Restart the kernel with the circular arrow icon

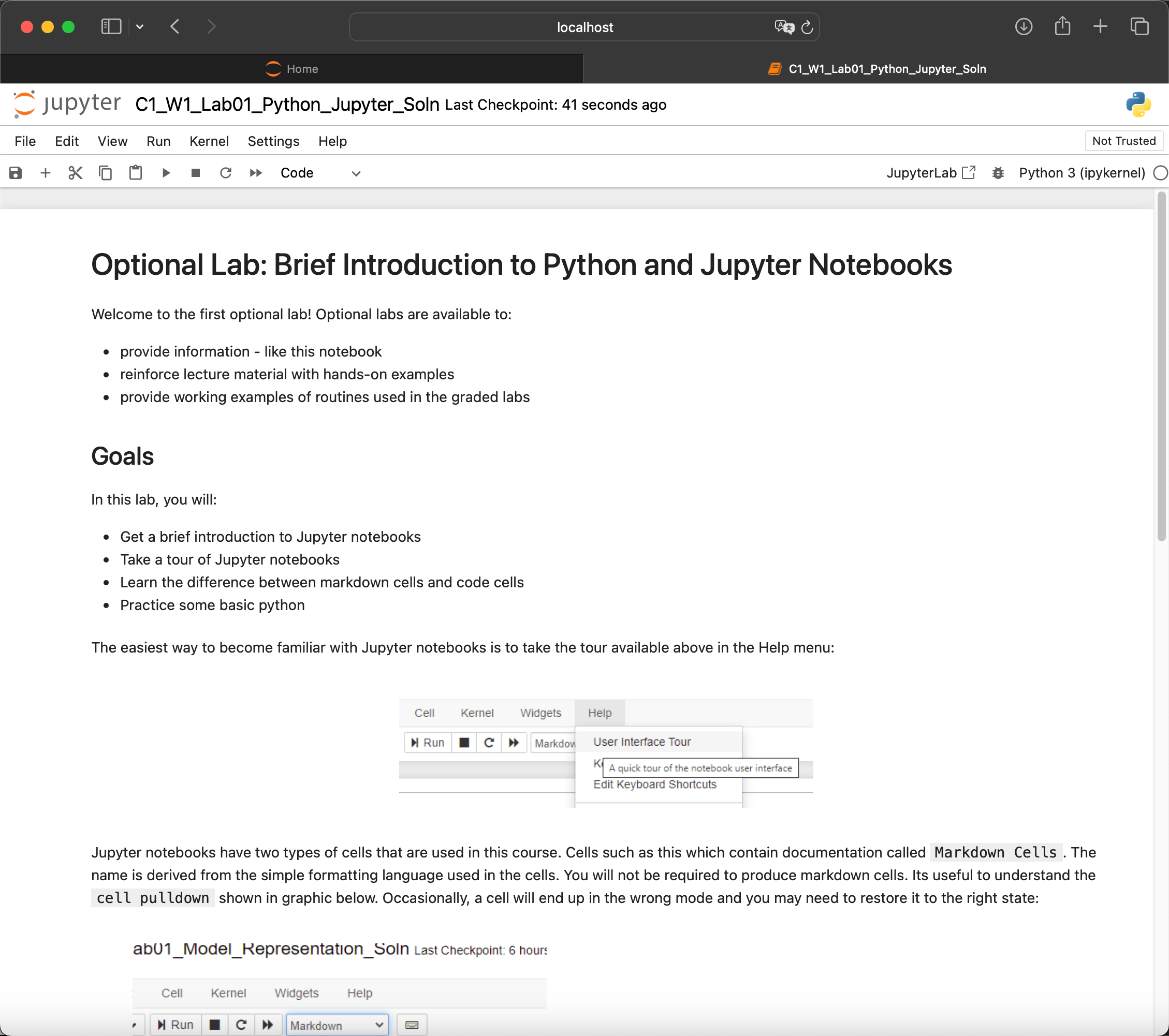(226, 173)
